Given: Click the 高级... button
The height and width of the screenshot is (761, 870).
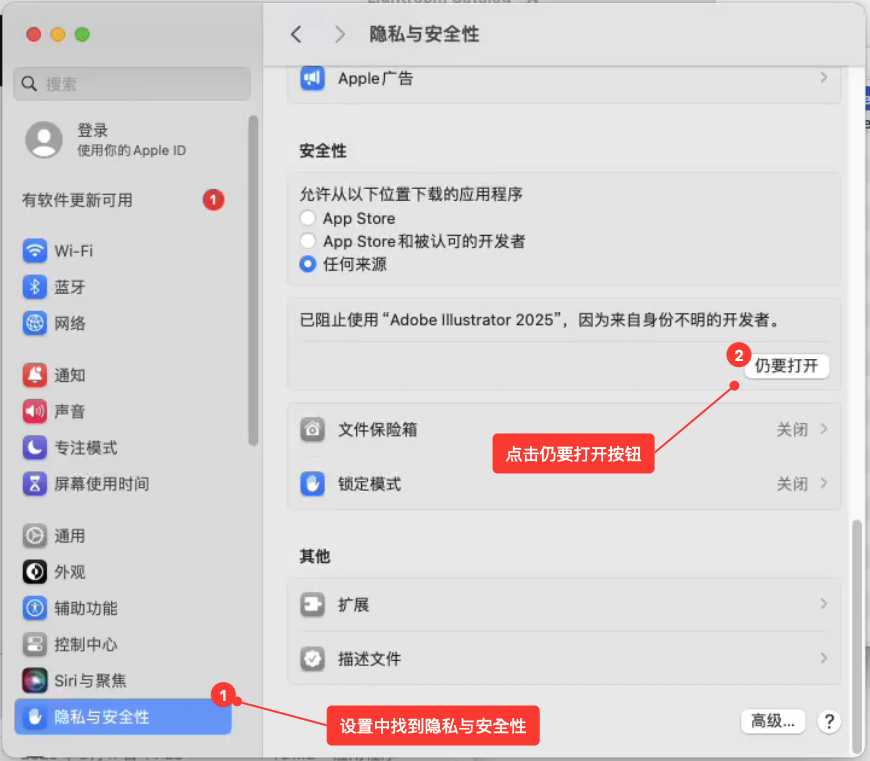Looking at the screenshot, I should click(773, 721).
